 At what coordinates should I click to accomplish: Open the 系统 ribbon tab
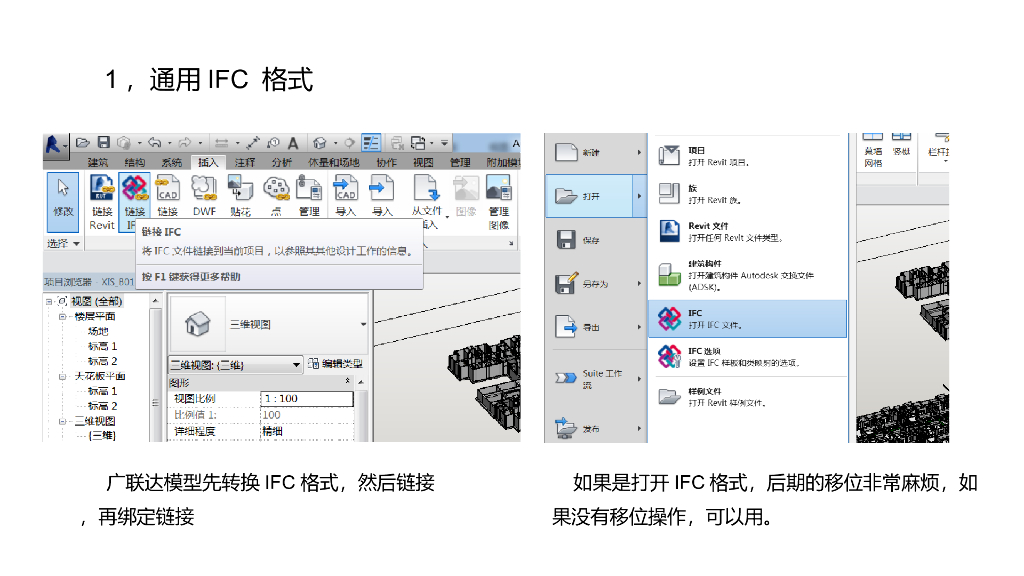[x=171, y=162]
